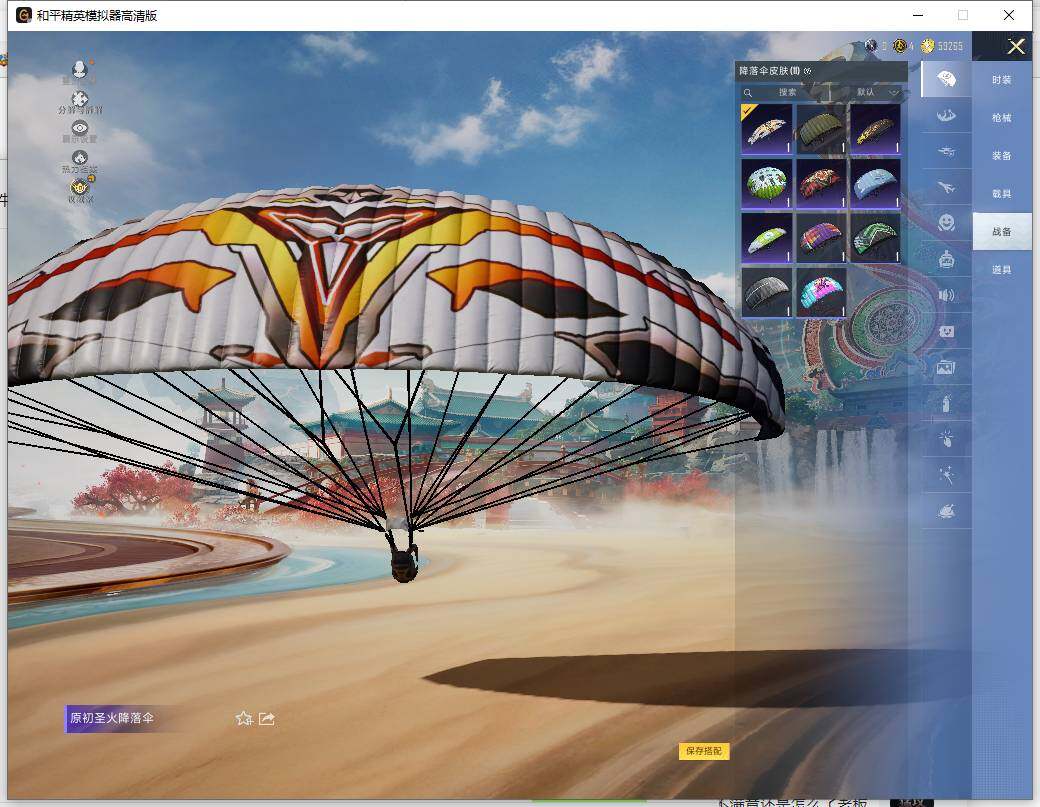Click the 59255 coin balance
Viewport: 1040px width, 807px height.
[950, 46]
